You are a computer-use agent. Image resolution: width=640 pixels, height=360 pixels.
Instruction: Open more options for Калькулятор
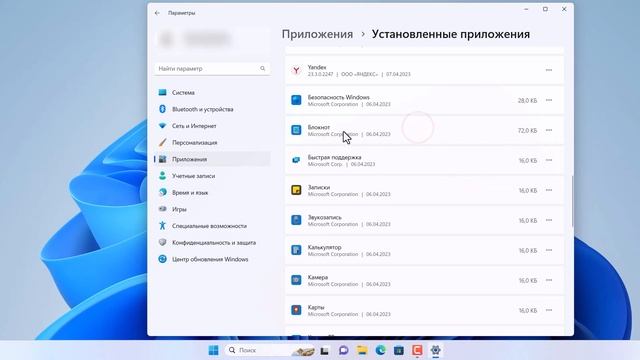pos(549,250)
